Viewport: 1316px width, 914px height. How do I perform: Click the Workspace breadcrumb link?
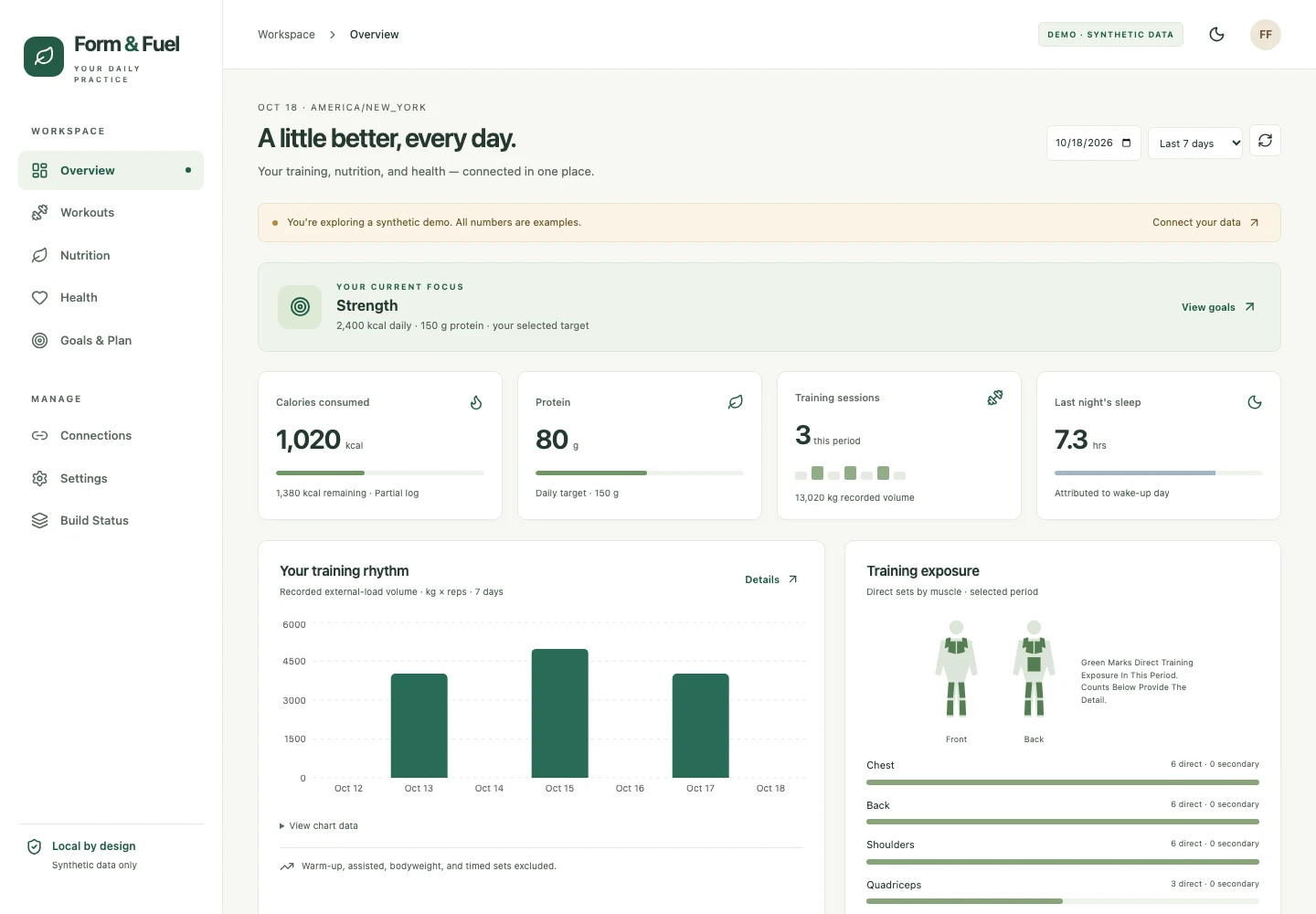pos(286,35)
